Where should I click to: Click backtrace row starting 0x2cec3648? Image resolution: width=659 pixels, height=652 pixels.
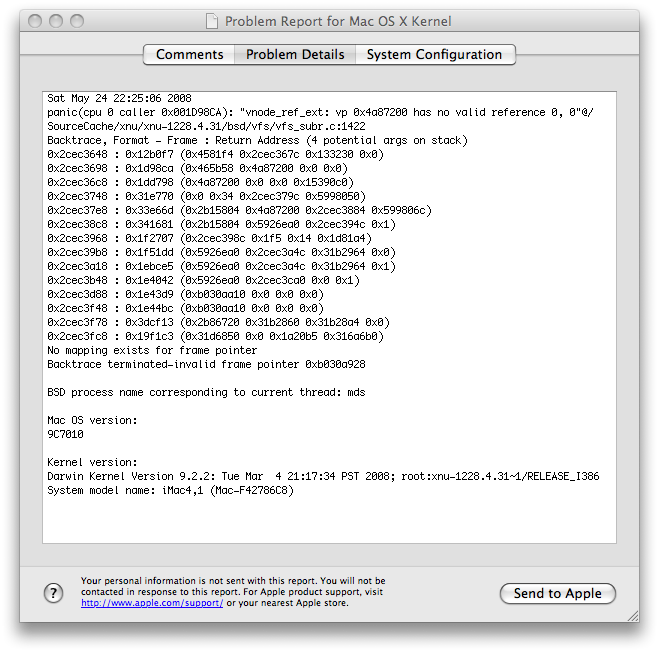pos(215,154)
